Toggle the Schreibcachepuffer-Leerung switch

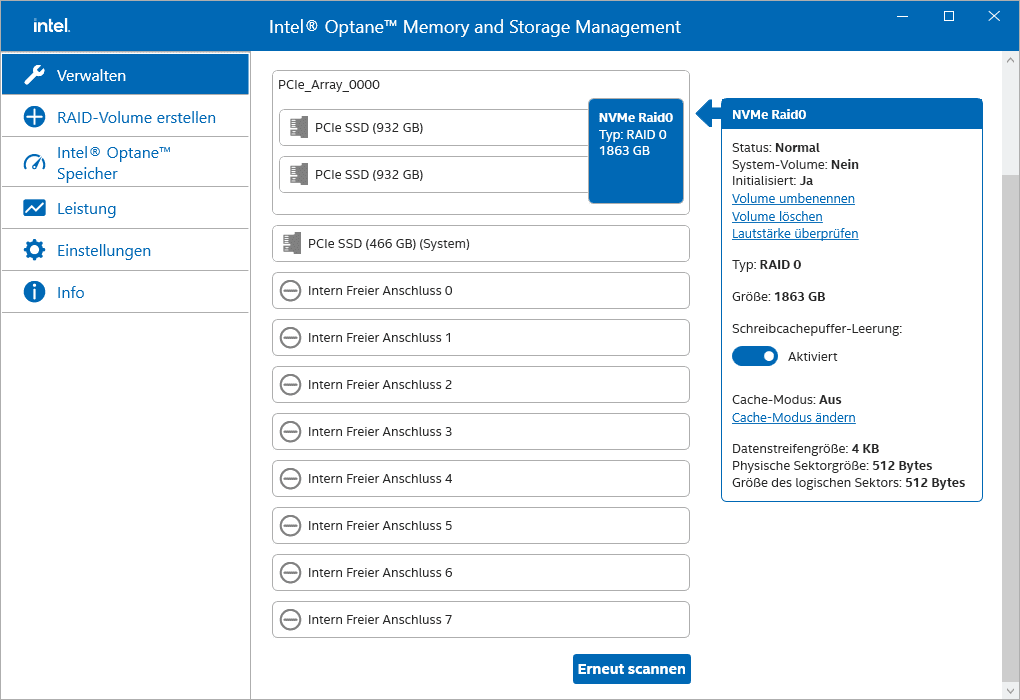click(755, 356)
